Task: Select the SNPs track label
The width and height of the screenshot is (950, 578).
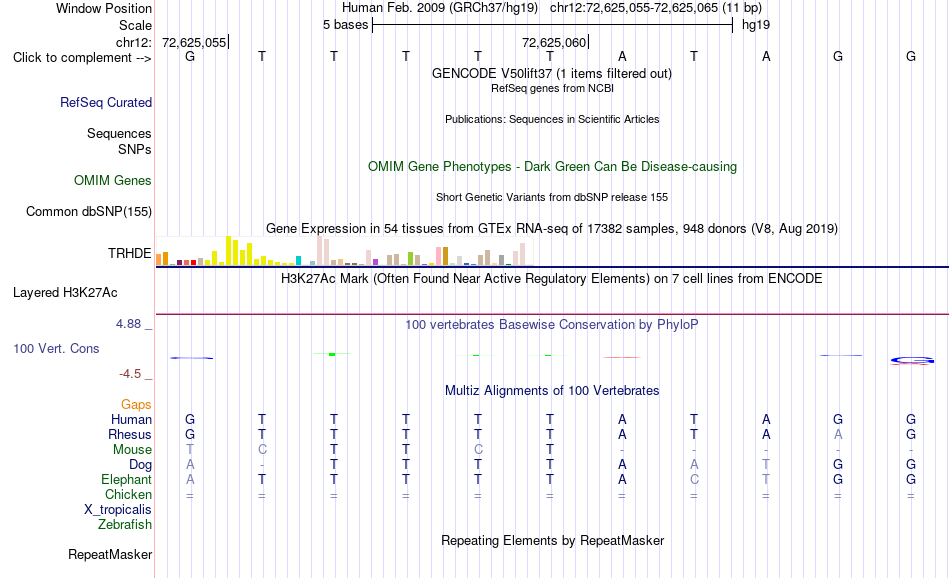Action: tap(135, 149)
